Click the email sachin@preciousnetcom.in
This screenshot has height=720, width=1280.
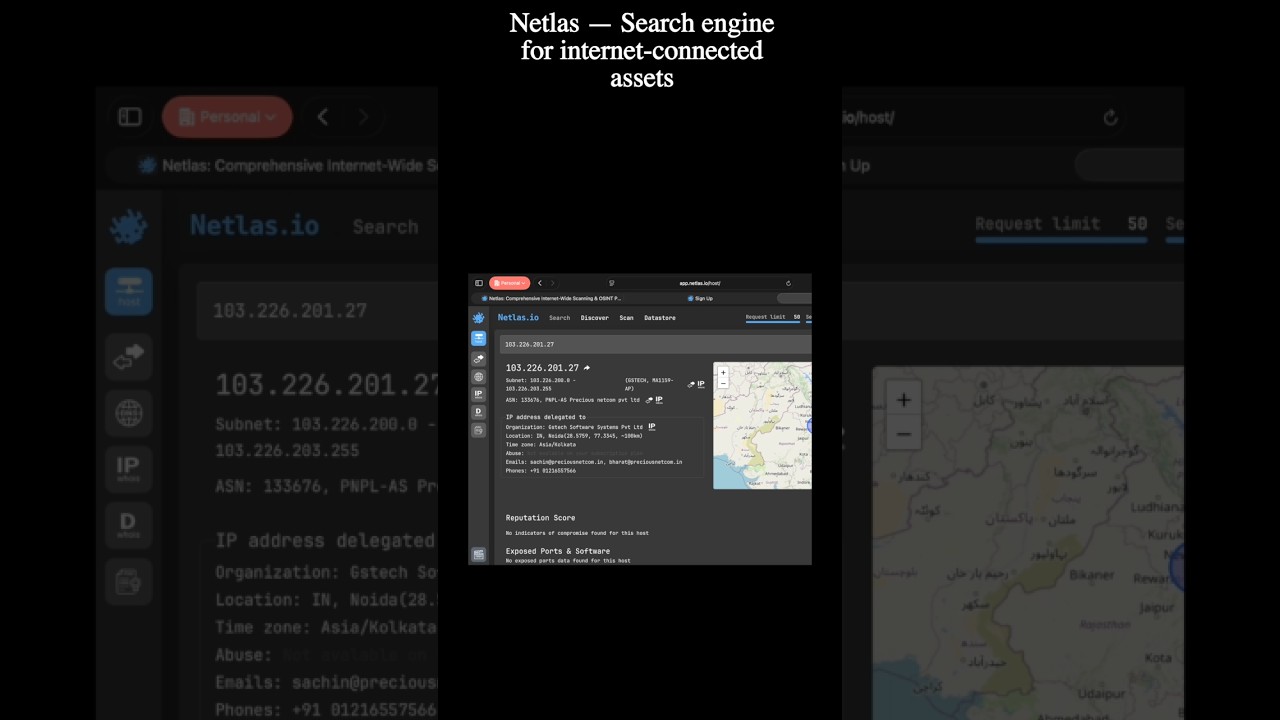tap(568, 462)
